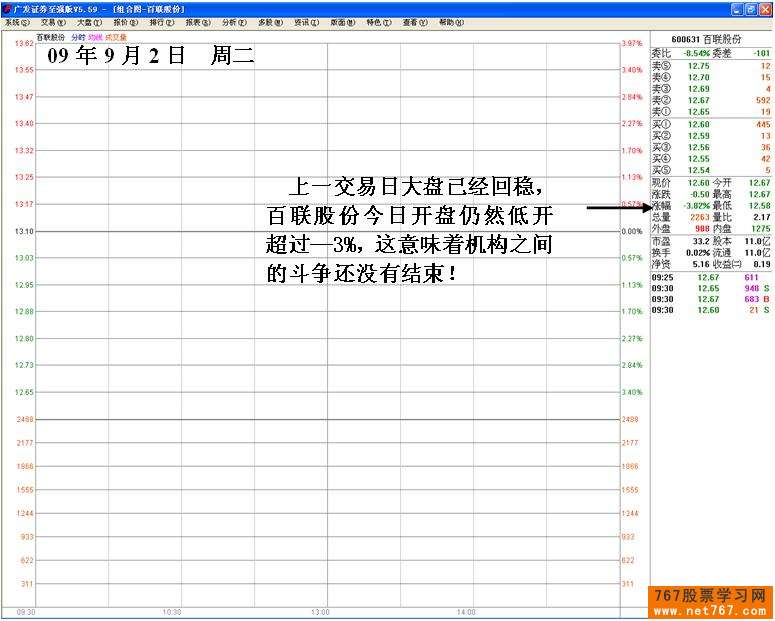Viewport: 775px width, 621px height.
Task: Select the 09:30 trade with volume 948
Action: (711, 288)
